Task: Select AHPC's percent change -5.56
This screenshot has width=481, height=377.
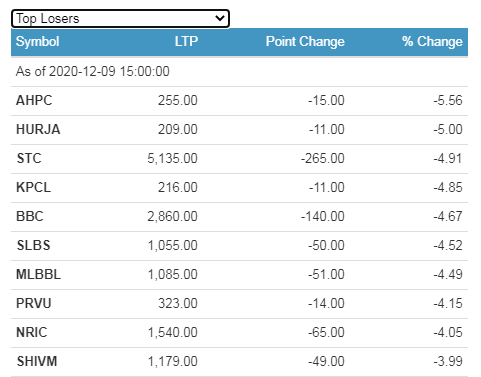Action: coord(448,100)
